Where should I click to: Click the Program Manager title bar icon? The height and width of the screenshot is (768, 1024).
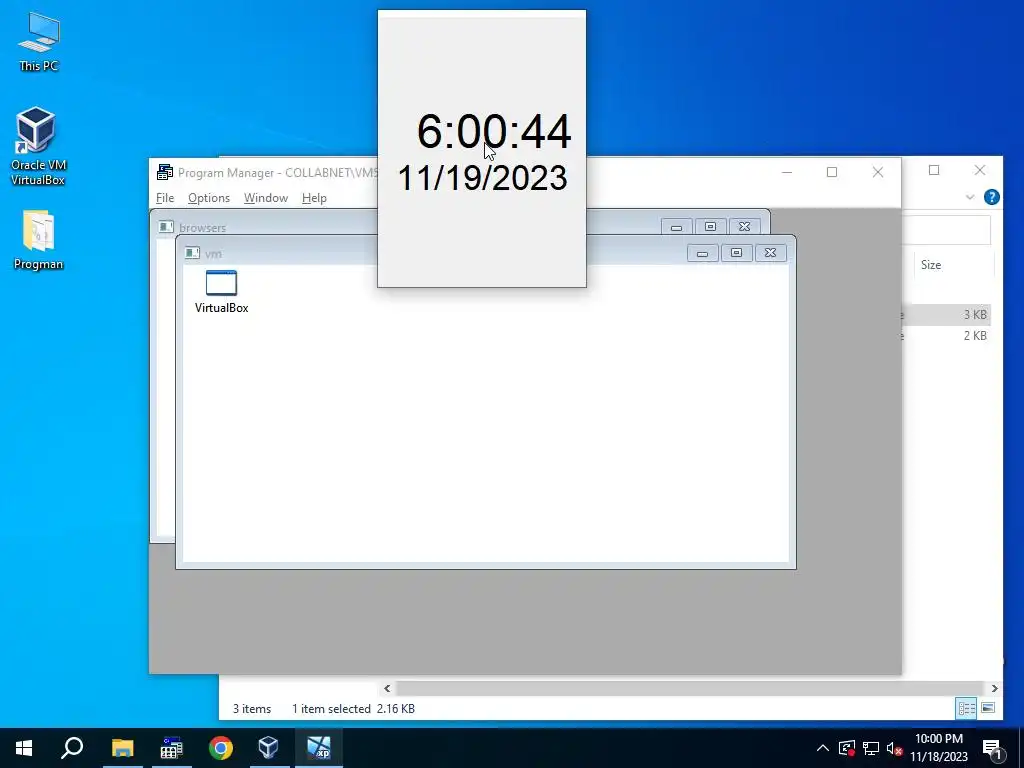(165, 172)
